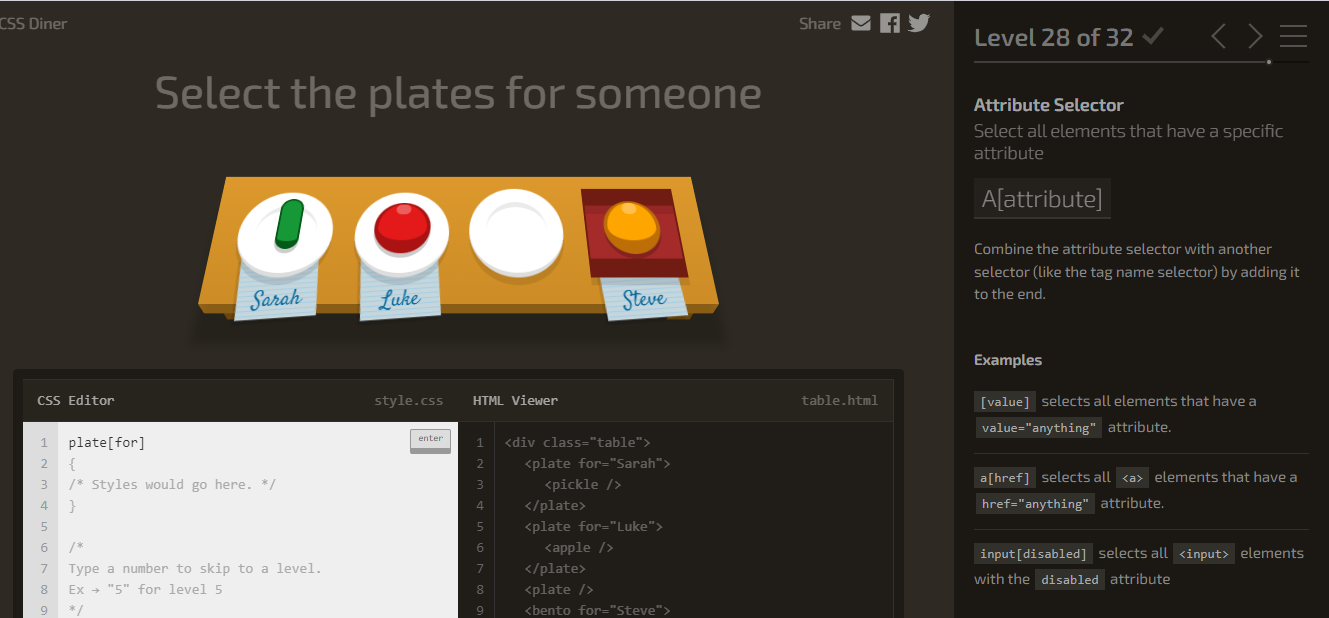Image resolution: width=1329 pixels, height=618 pixels.
Task: Go to previous level arrow
Action: [1218, 37]
